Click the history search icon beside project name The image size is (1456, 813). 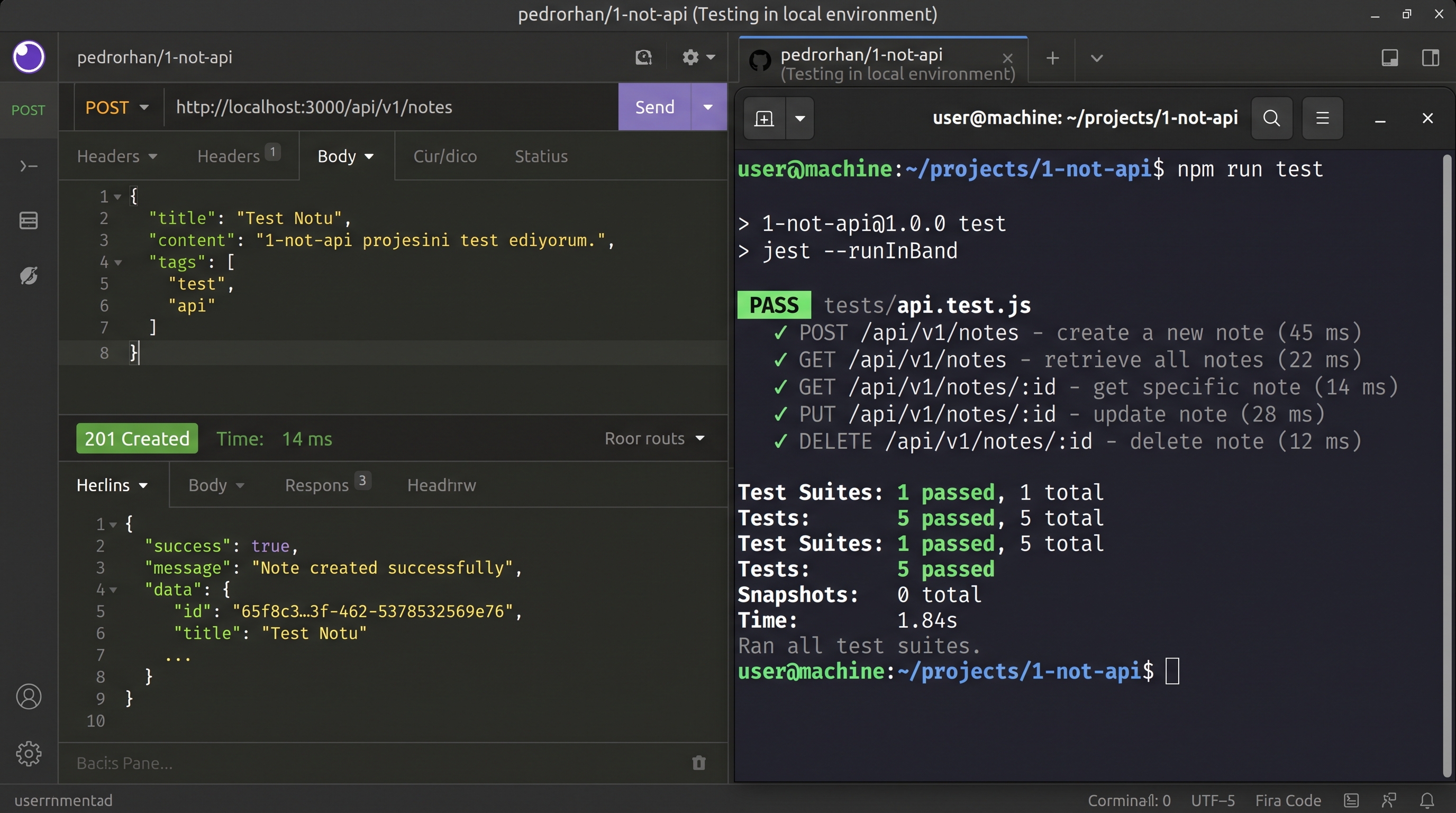(644, 57)
